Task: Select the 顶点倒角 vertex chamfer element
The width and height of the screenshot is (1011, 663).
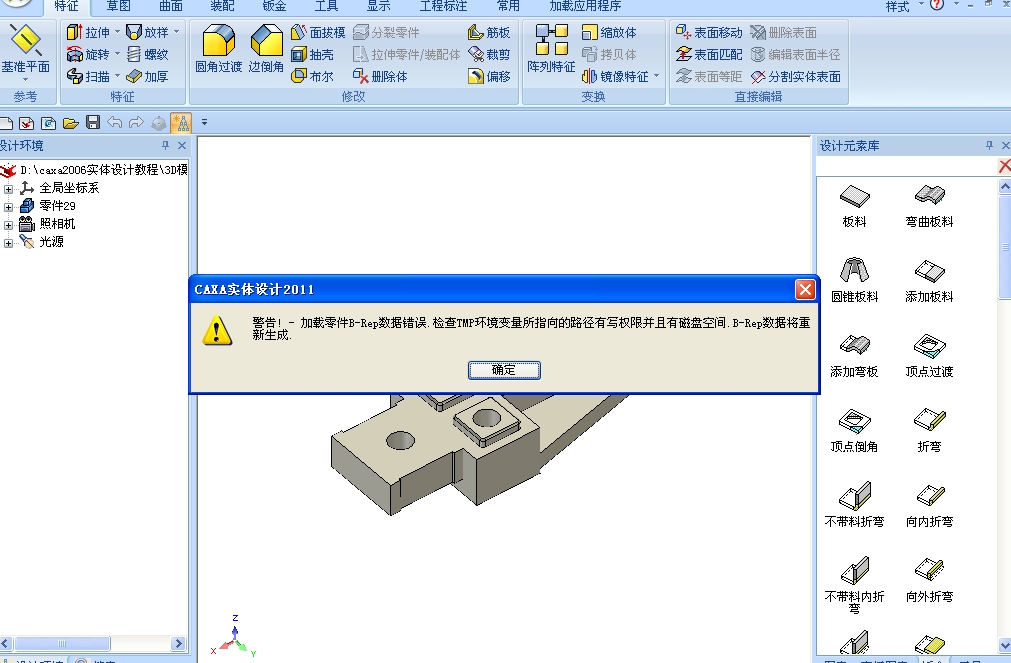Action: 854,430
